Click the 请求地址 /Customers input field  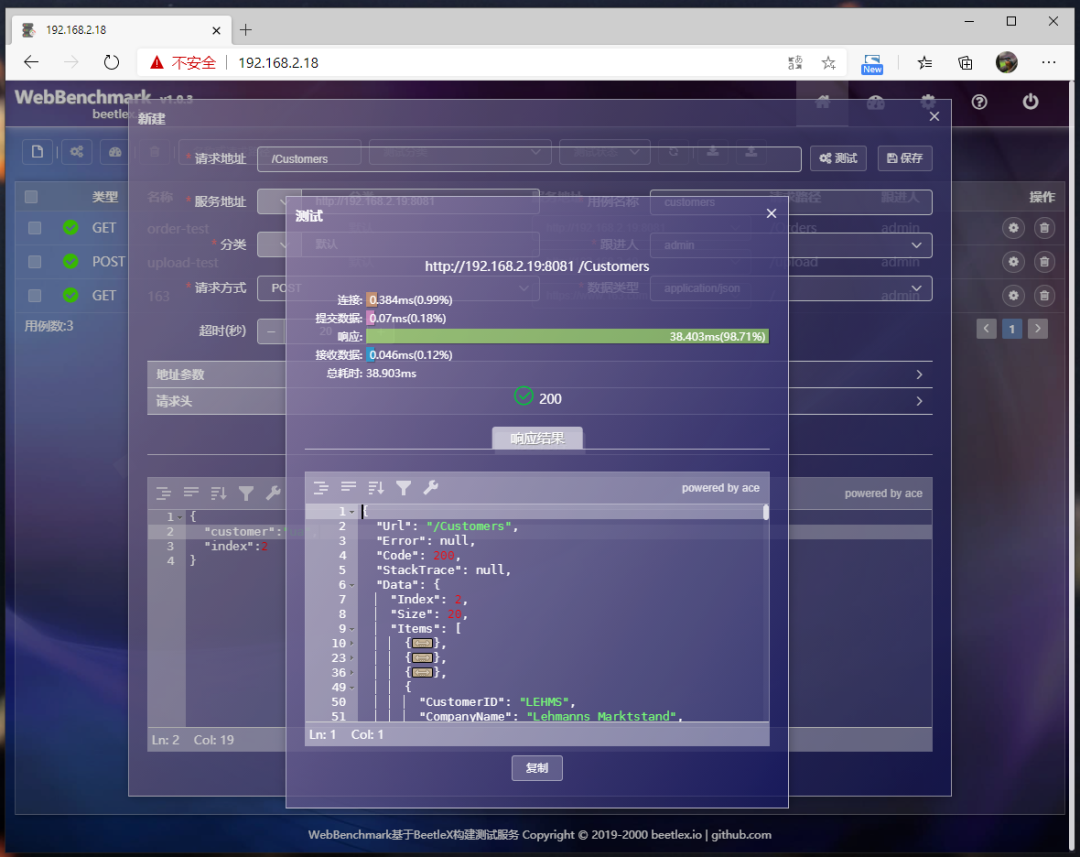point(529,159)
